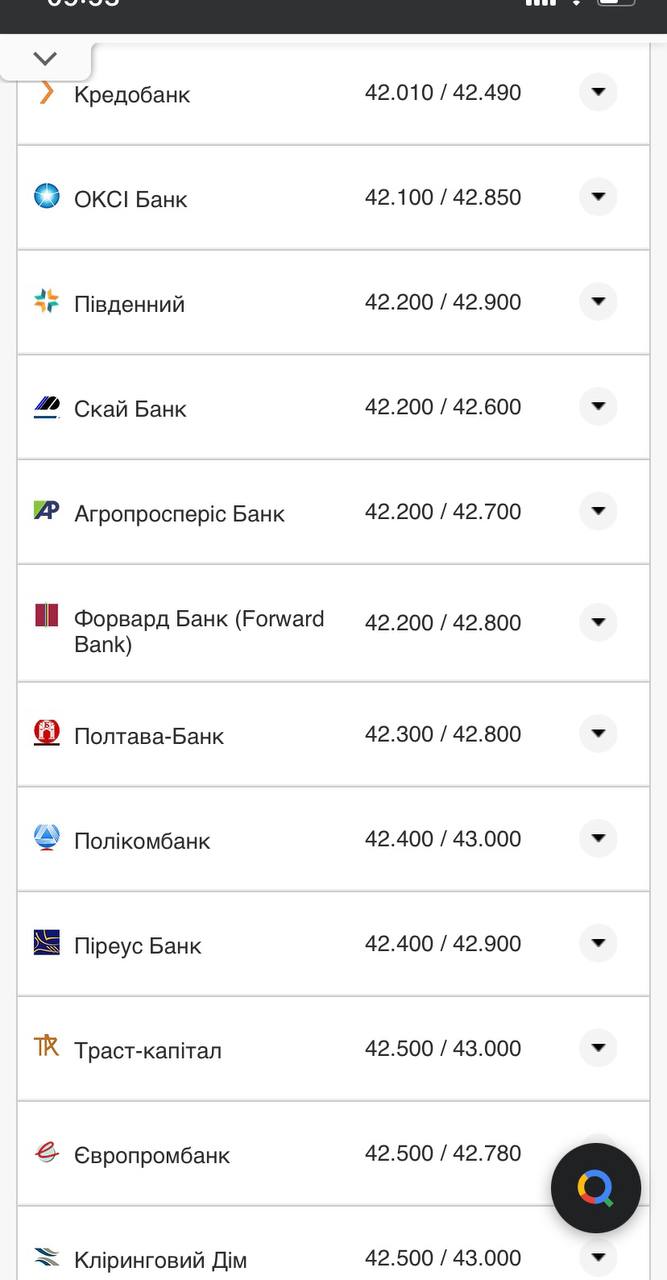Screen dimensions: 667x1280
Task: Open the Піреус Банк dropdown arrow
Action: 598,943
